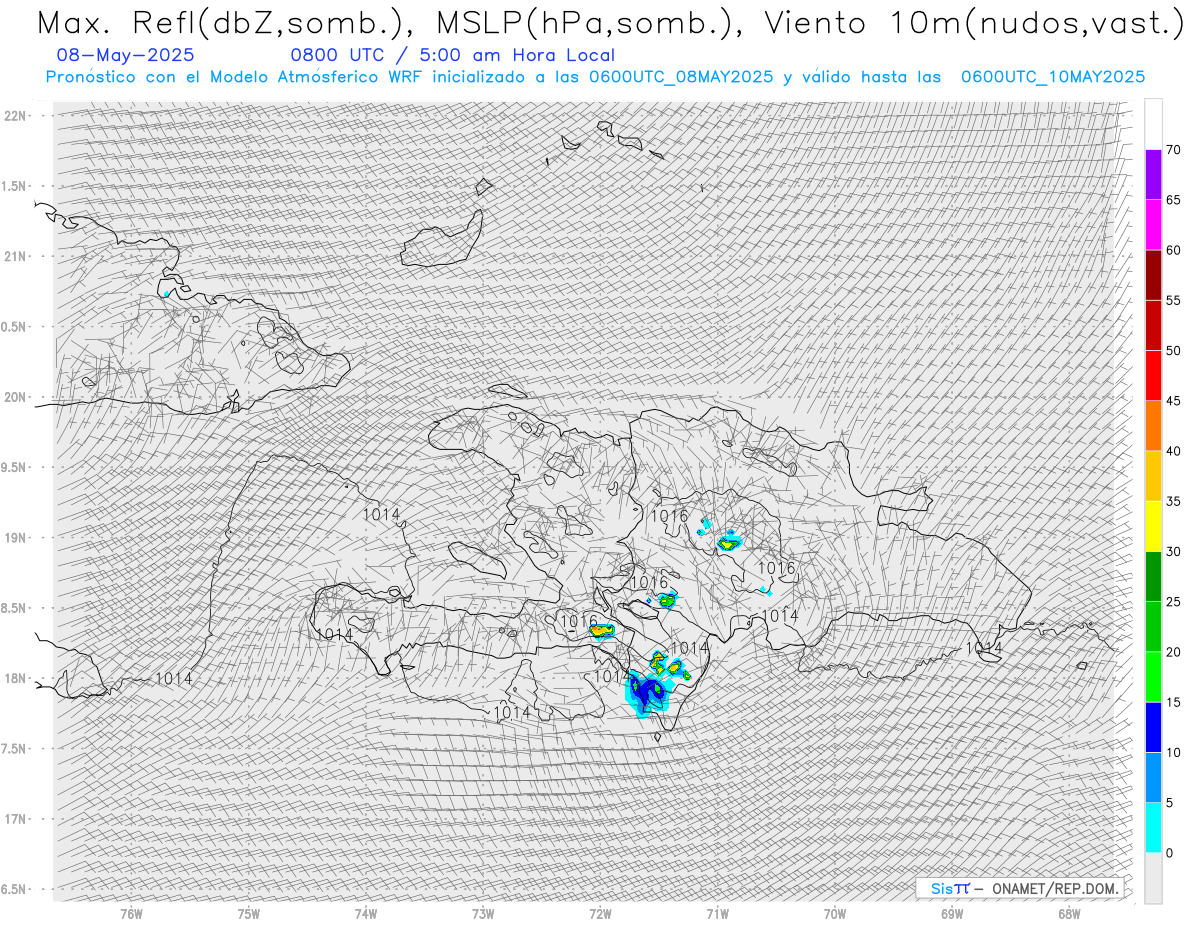Select the light blue 5–10 dBZ swatch
This screenshot has width=1200, height=927.
point(1153,777)
